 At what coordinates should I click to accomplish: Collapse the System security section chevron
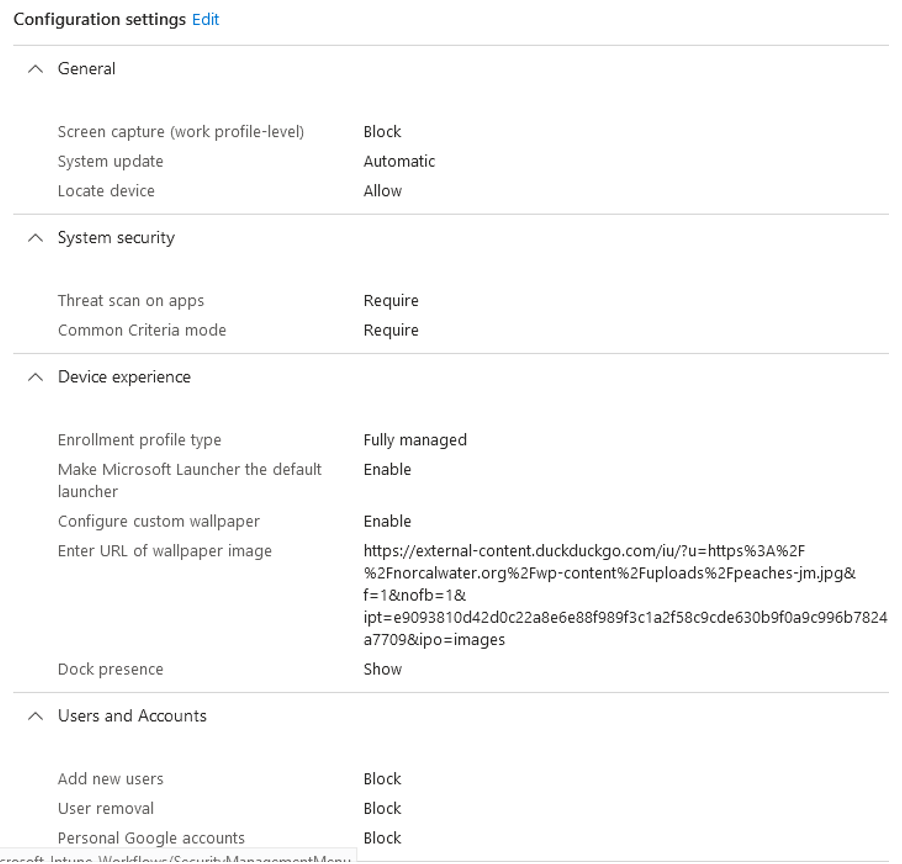[36, 238]
